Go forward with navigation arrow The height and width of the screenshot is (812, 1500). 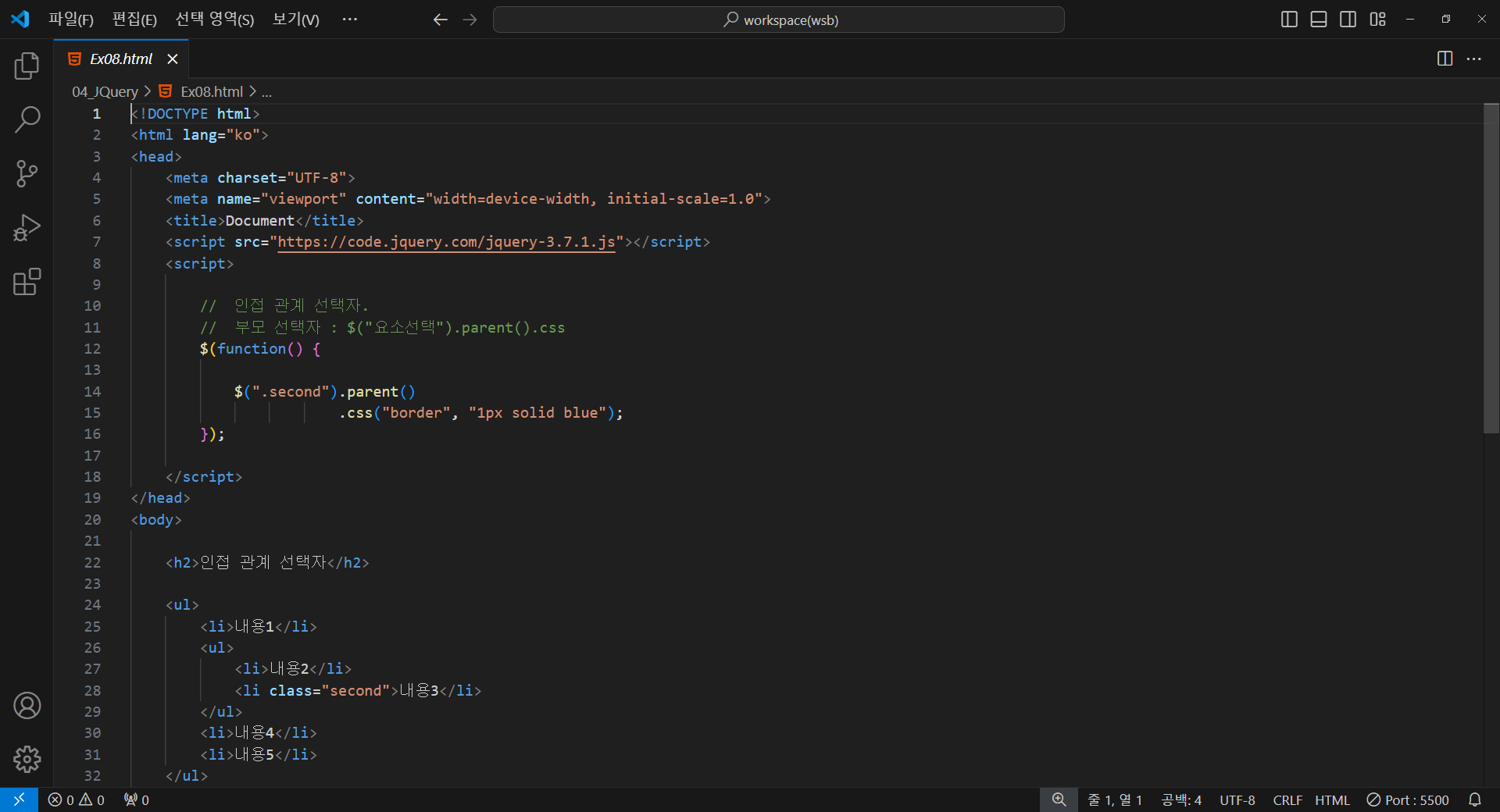(470, 20)
